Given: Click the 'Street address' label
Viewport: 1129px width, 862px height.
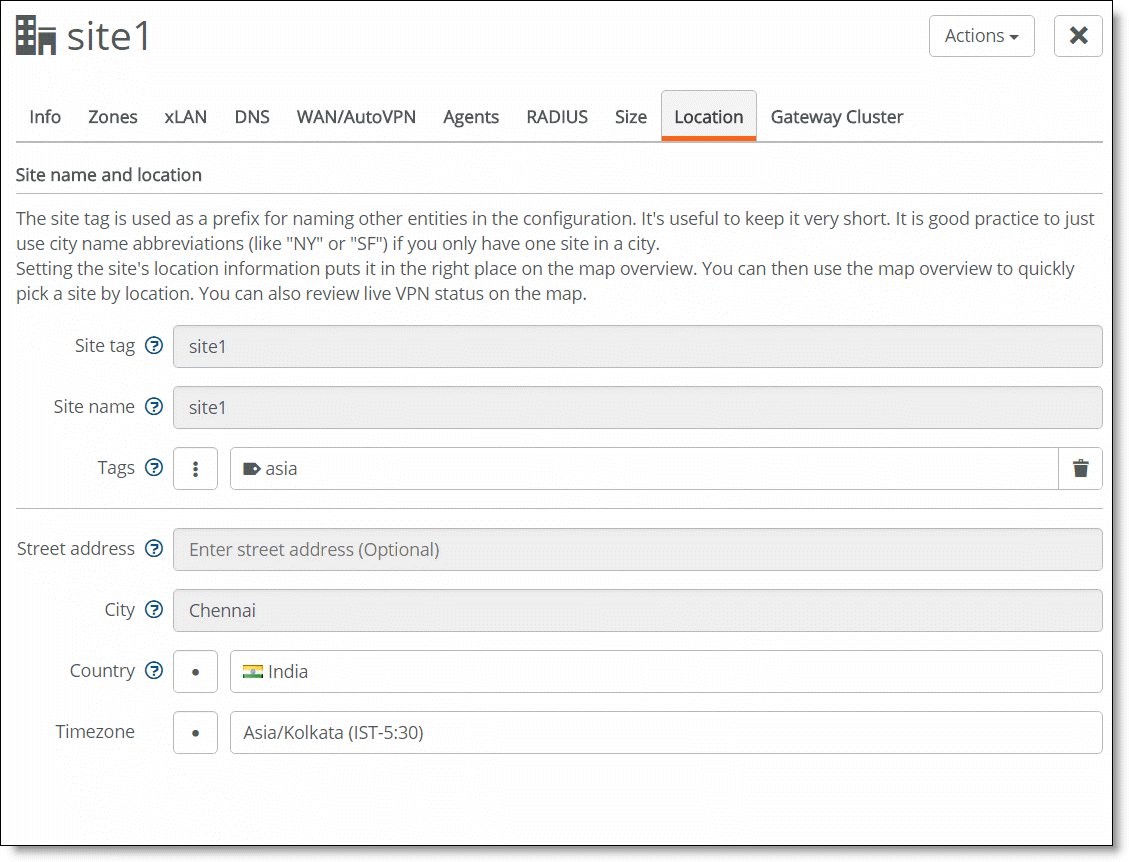Looking at the screenshot, I should (x=76, y=549).
